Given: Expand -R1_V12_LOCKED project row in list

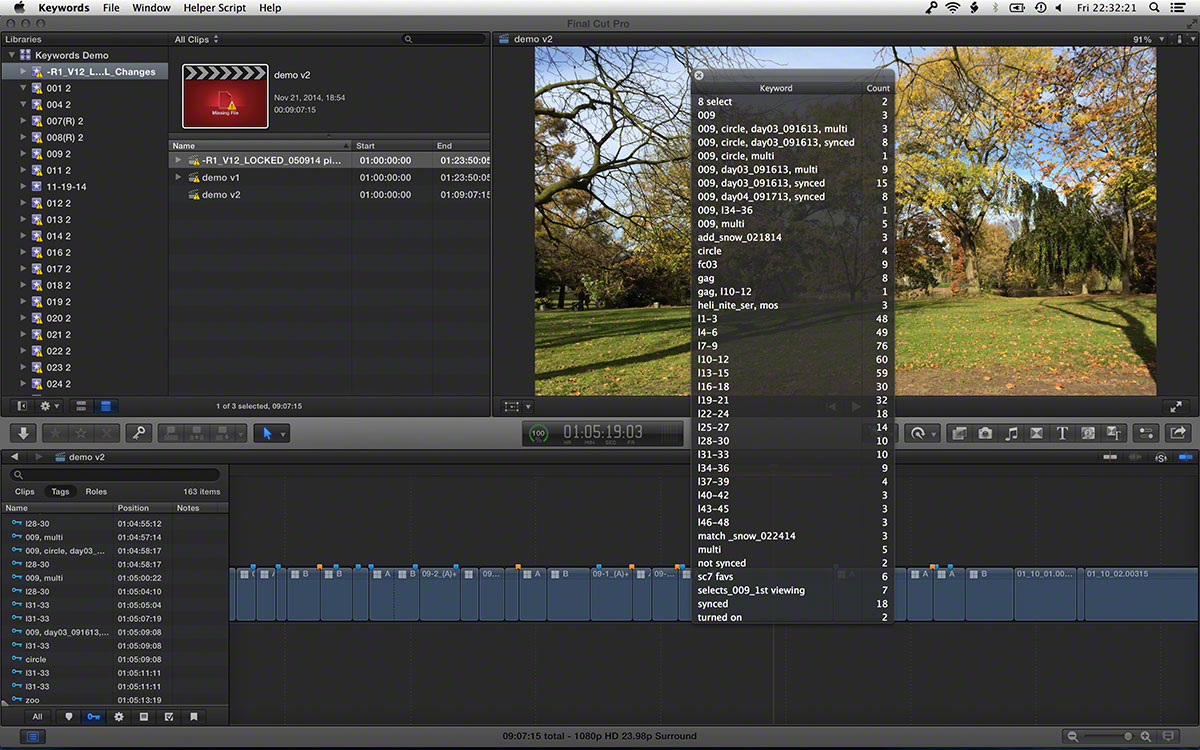Looking at the screenshot, I should [179, 160].
